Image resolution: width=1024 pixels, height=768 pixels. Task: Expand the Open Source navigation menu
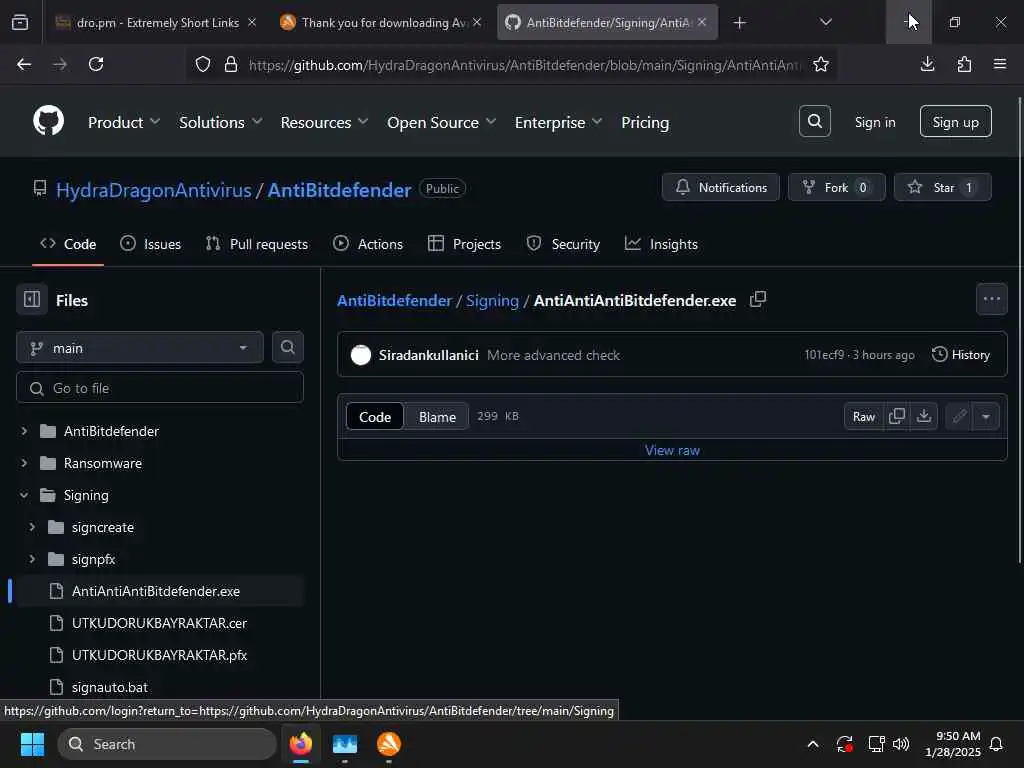point(441,122)
